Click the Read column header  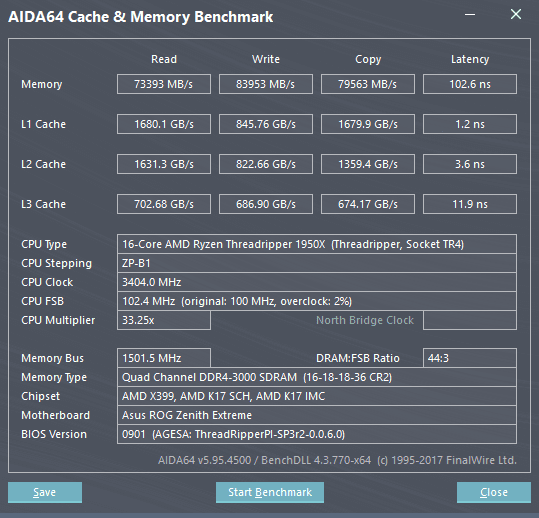(164, 59)
